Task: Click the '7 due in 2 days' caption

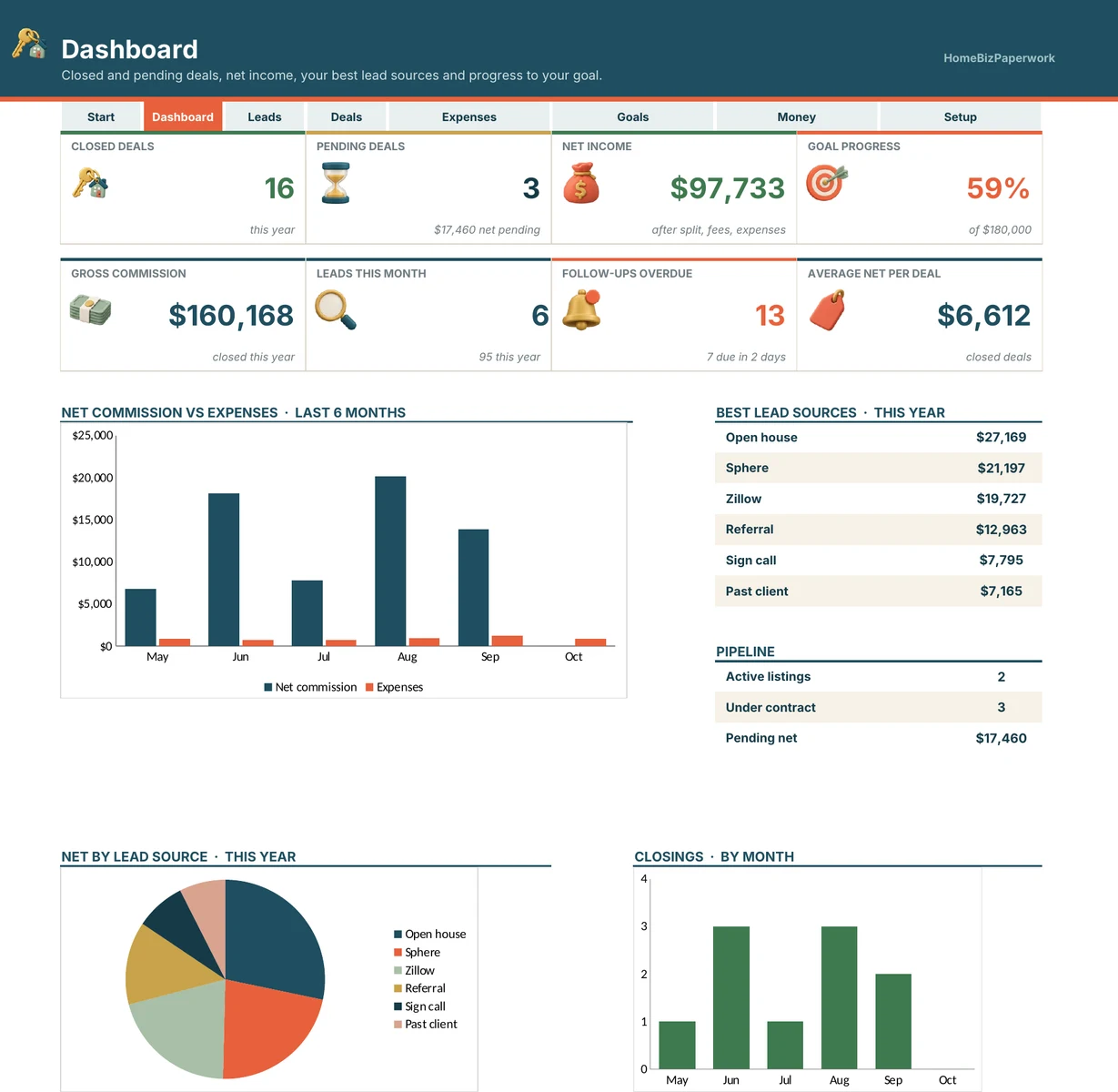Action: tap(746, 358)
